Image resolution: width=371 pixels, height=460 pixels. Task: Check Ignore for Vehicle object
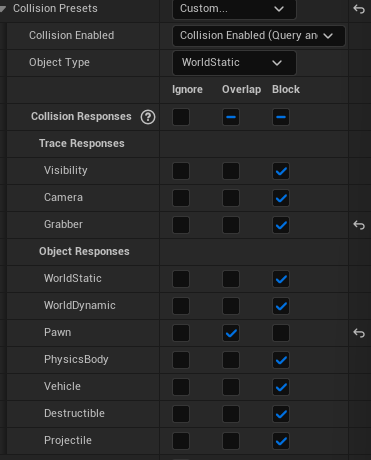(x=181, y=387)
